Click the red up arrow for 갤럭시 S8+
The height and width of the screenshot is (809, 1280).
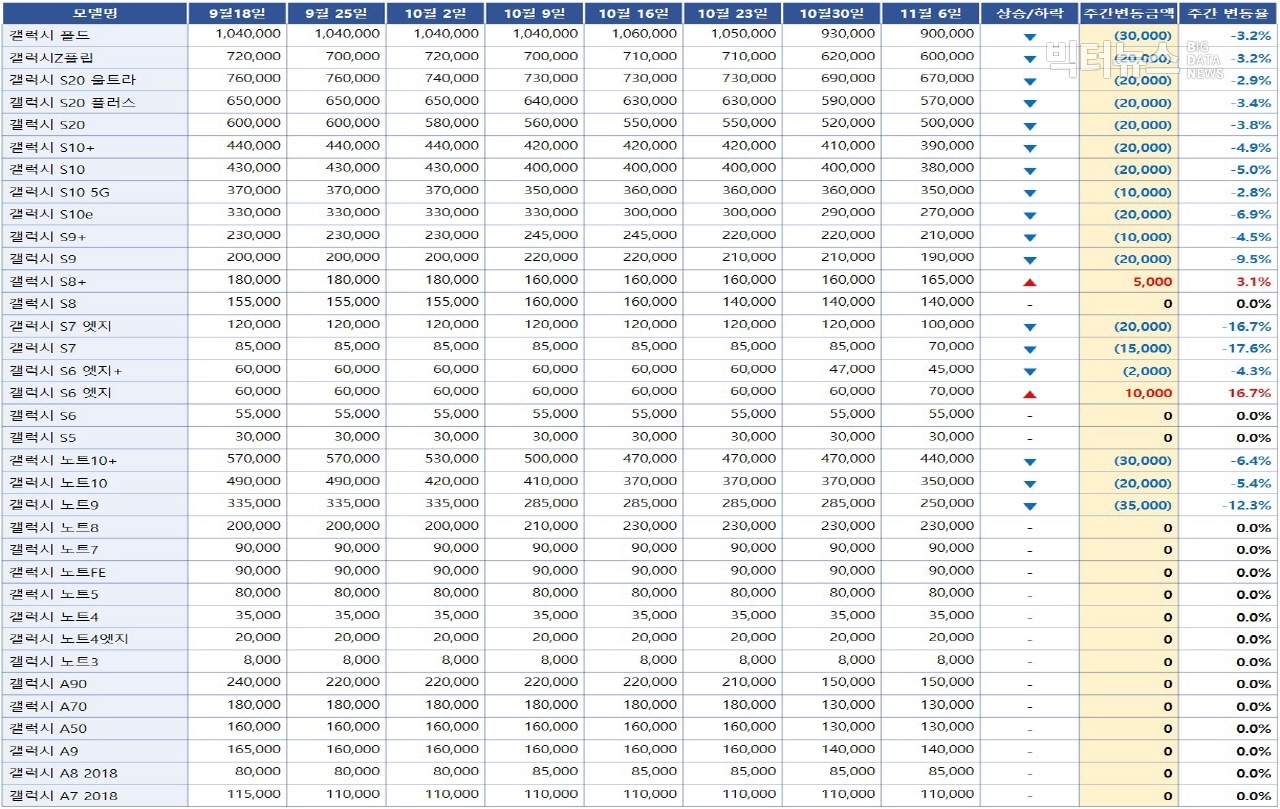[x=1030, y=283]
